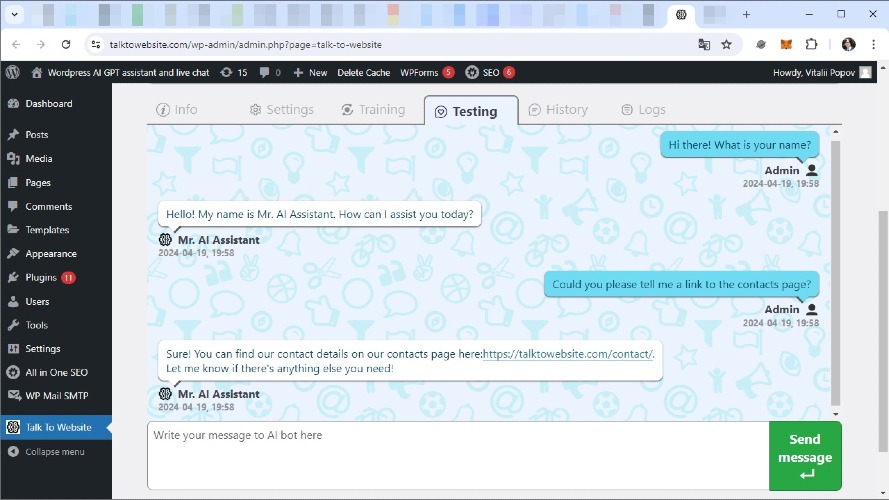Select Talk To Website sidebar item
The image size is (889, 500).
click(56, 427)
